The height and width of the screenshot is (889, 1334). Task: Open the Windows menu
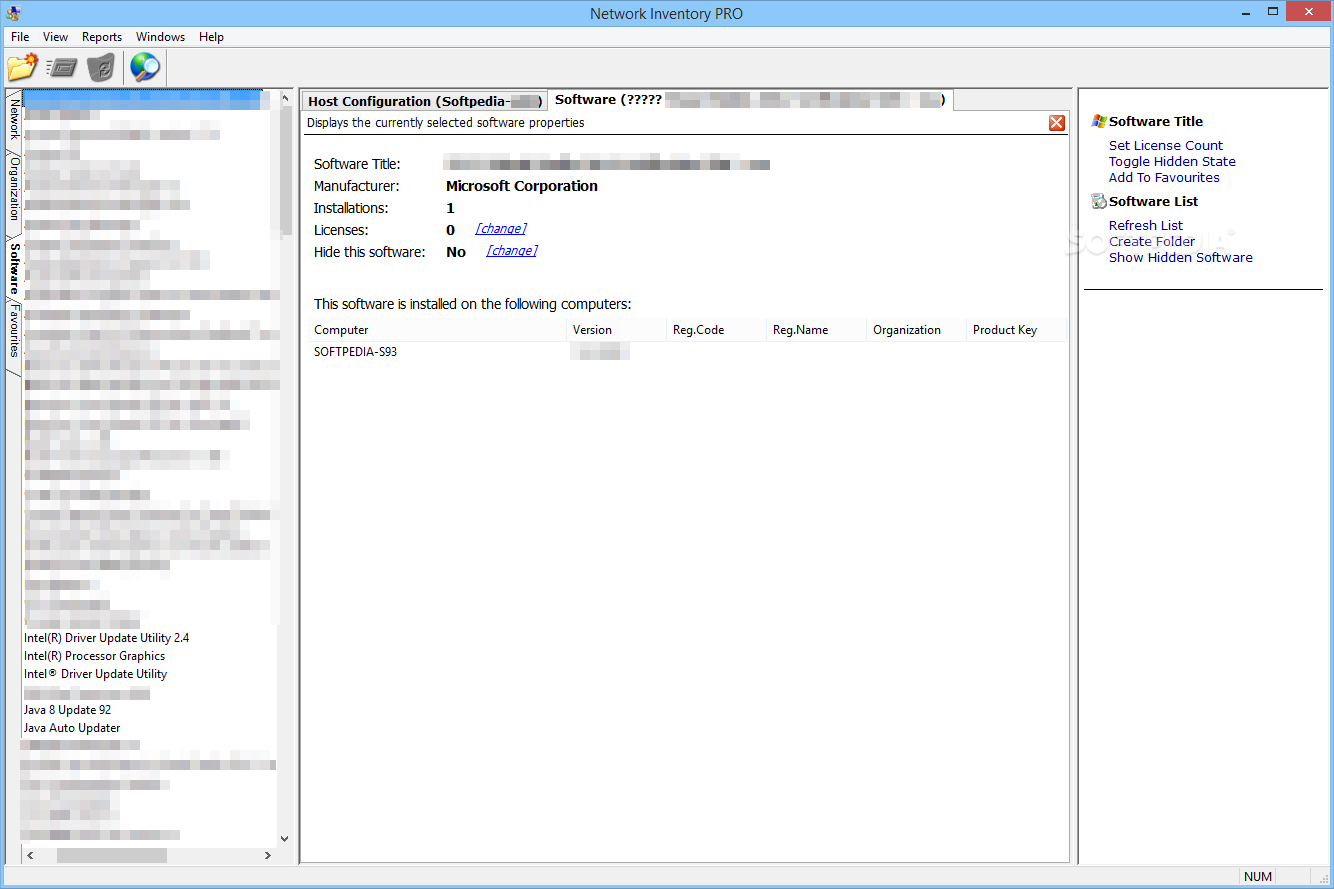[161, 37]
